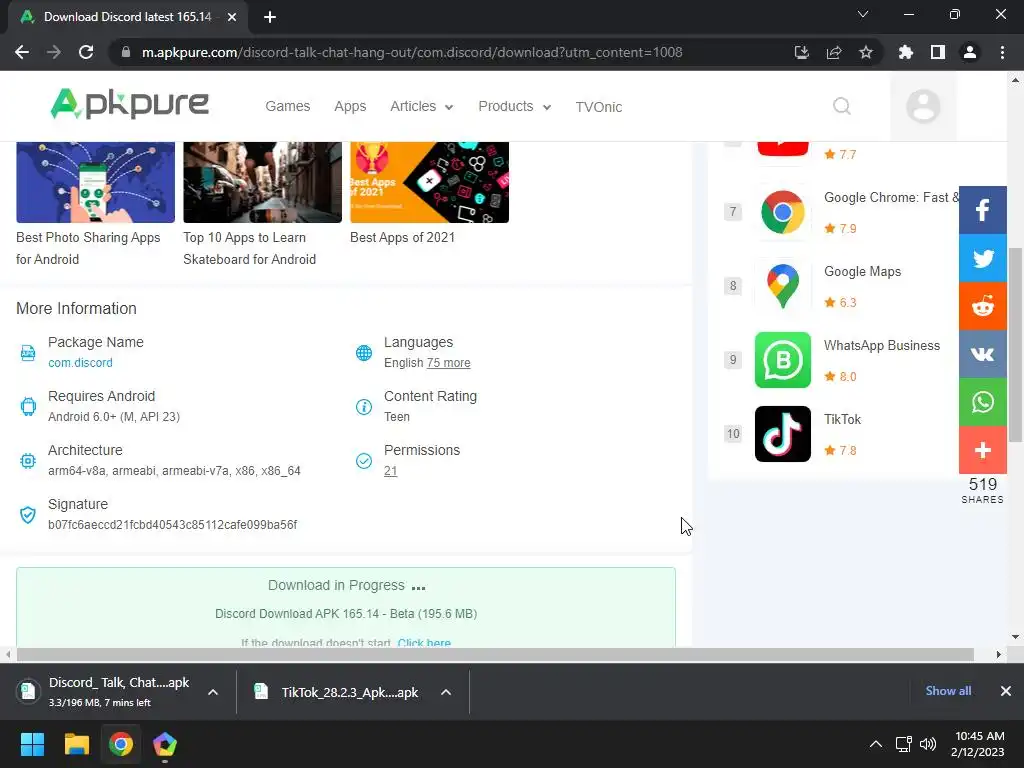Click the Signature hash value text

click(172, 525)
